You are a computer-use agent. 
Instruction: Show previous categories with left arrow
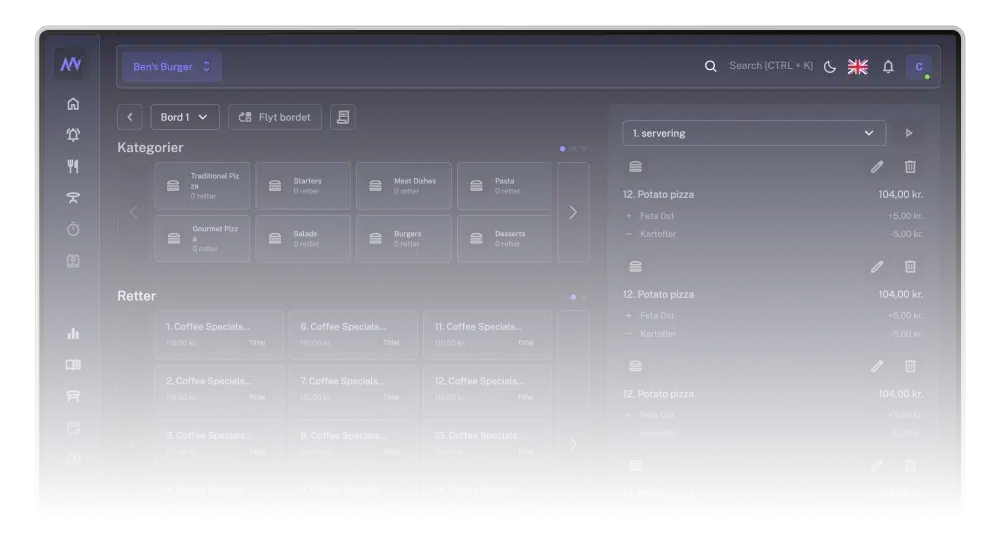[133, 212]
